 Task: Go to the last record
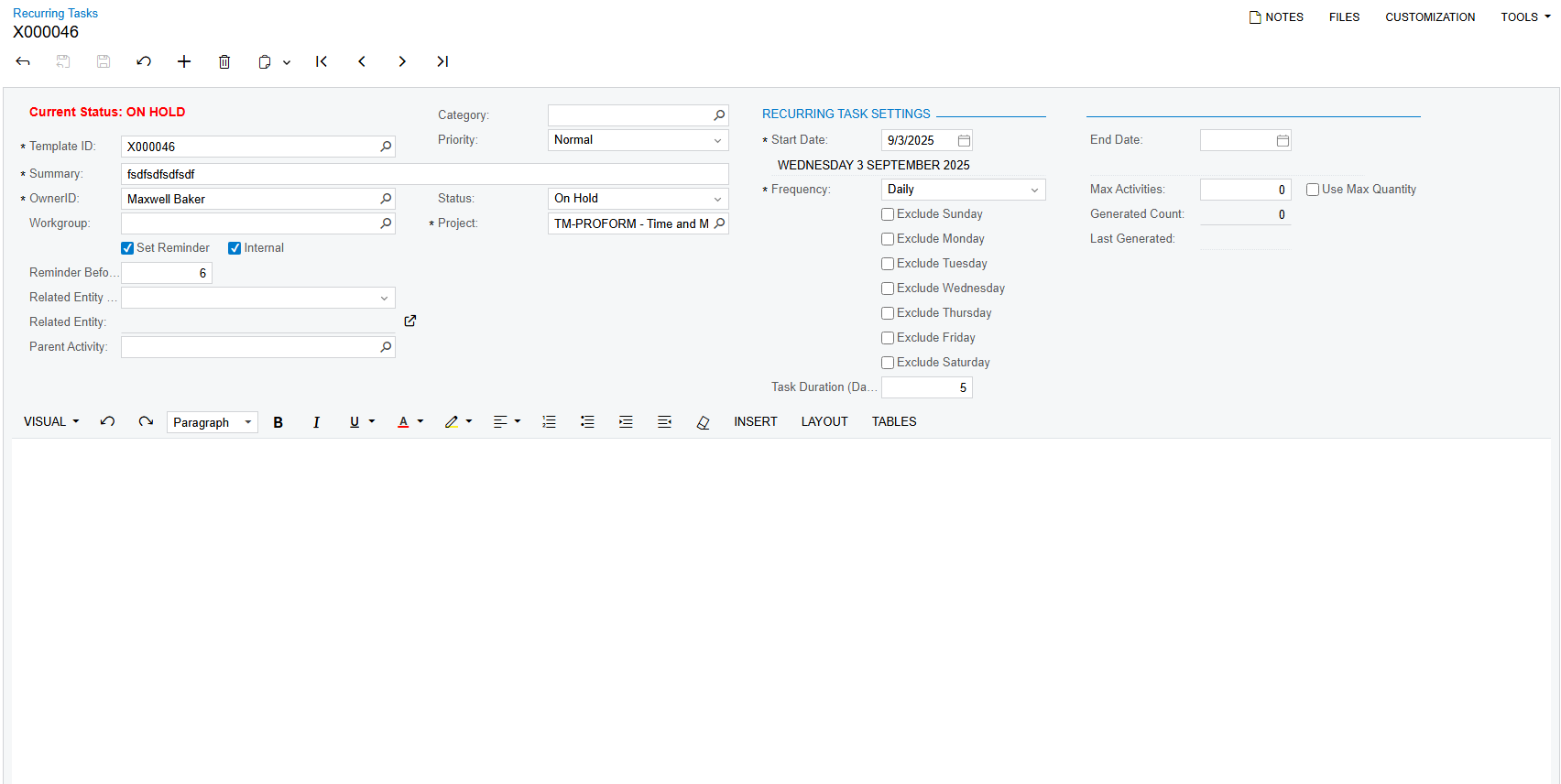click(442, 61)
